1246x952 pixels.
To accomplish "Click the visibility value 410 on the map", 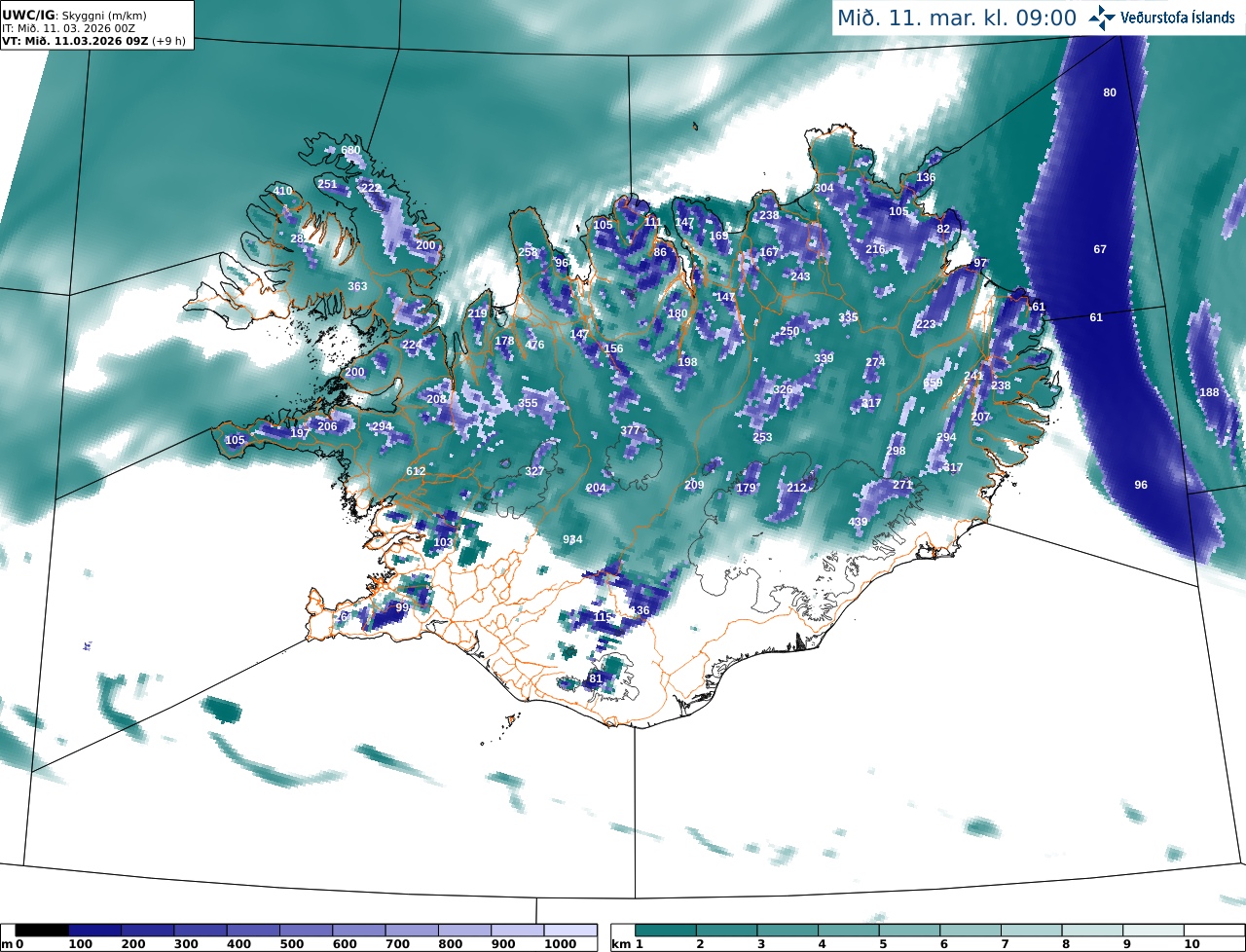I will [x=282, y=191].
